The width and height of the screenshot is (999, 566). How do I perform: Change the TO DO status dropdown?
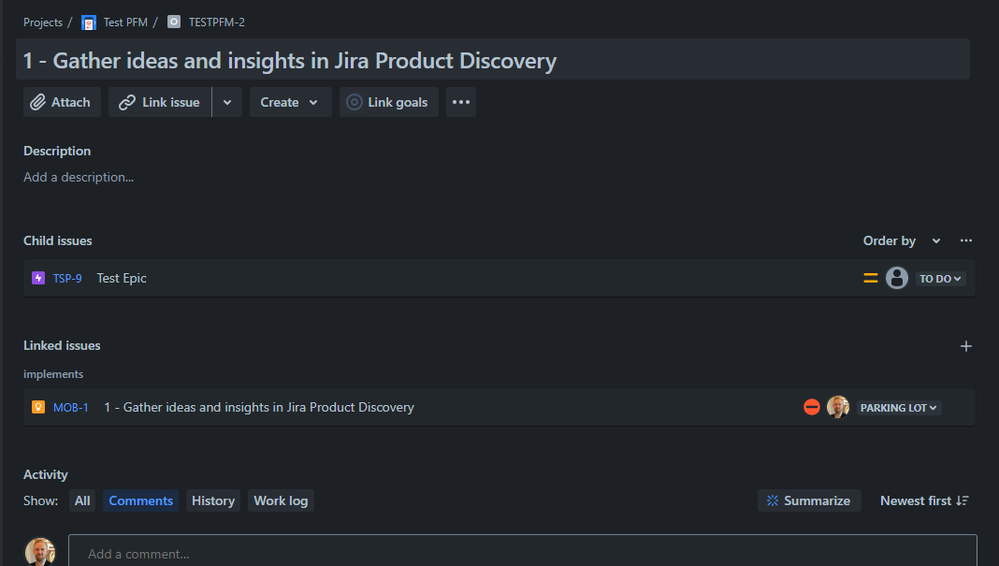tap(941, 279)
